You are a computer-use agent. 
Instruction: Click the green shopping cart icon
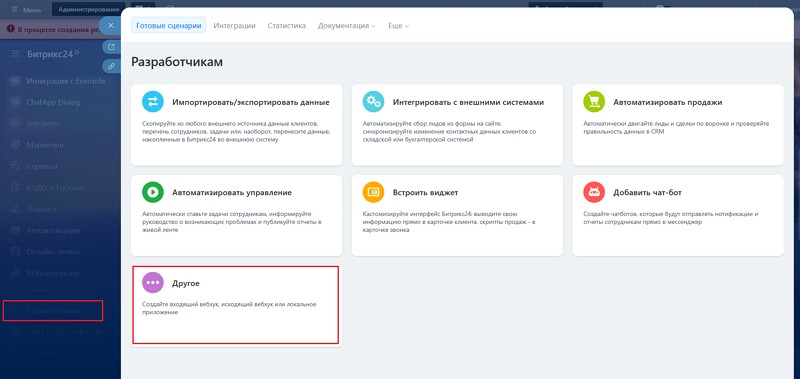tap(594, 102)
